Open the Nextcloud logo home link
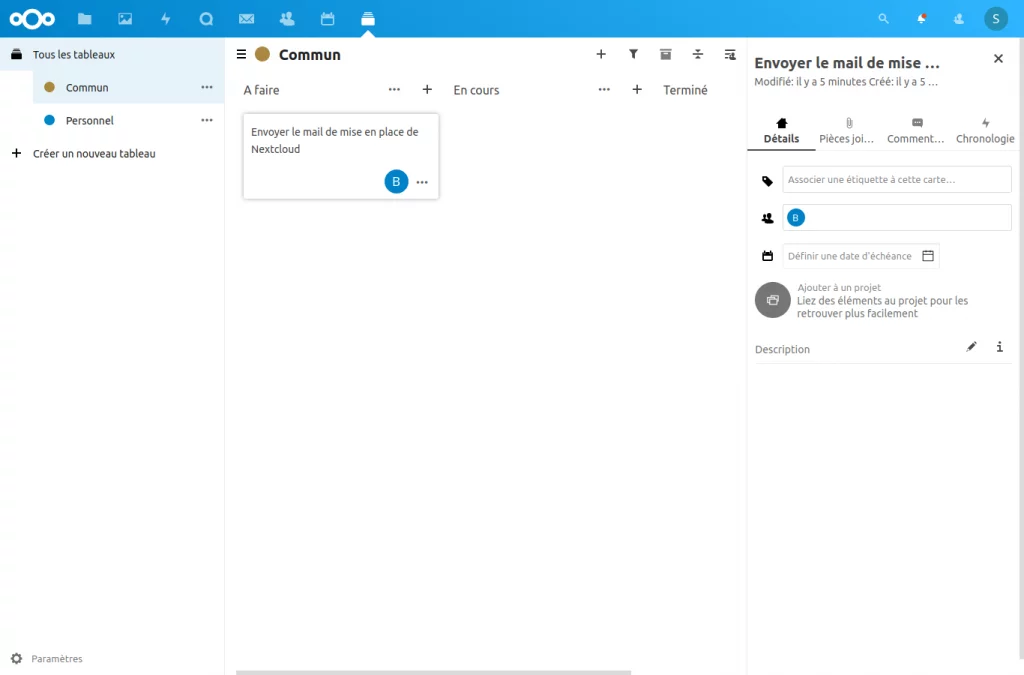The width and height of the screenshot is (1024, 675). (x=32, y=19)
